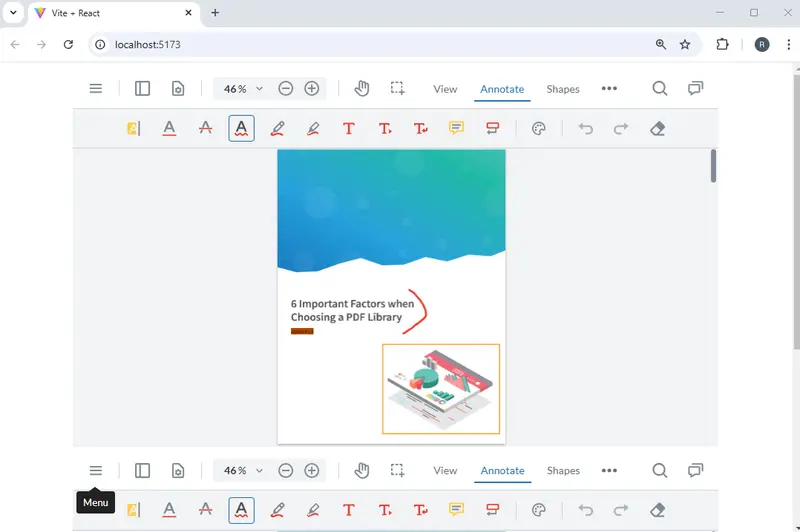
Task: Toggle the Squiggly underline tool in lower toolbar
Action: pyautogui.click(x=241, y=510)
